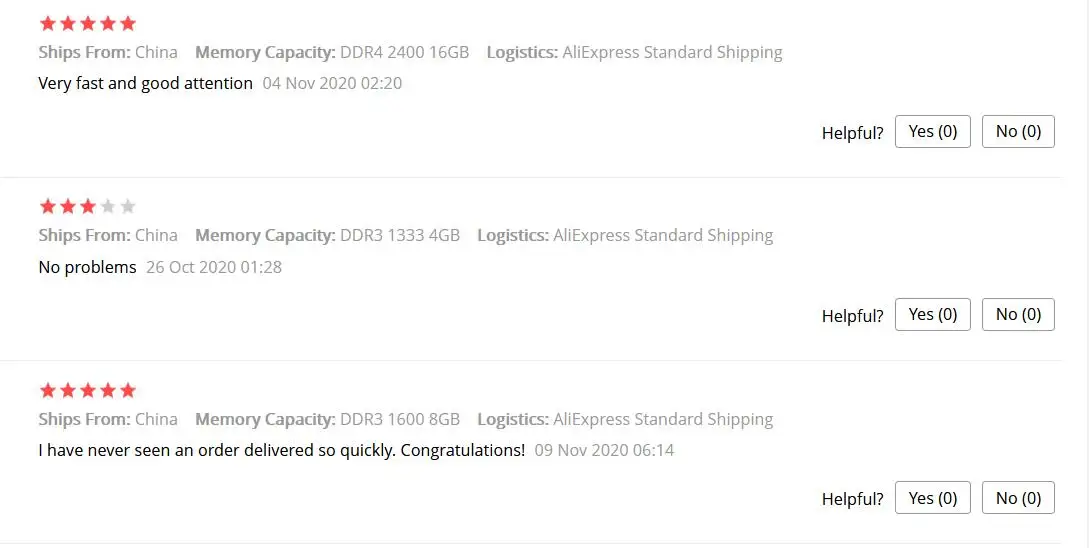Click the "No problems" review text
This screenshot has height=548, width=1089.
87,267
